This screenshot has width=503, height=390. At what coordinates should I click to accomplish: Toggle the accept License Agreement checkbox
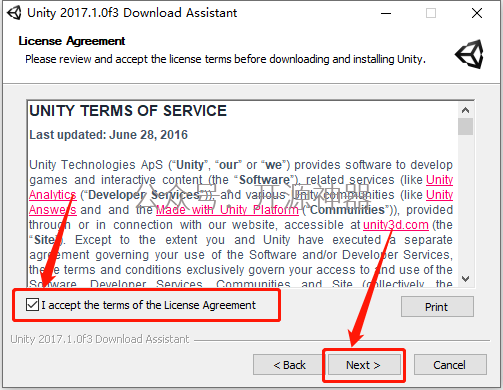pos(32,305)
